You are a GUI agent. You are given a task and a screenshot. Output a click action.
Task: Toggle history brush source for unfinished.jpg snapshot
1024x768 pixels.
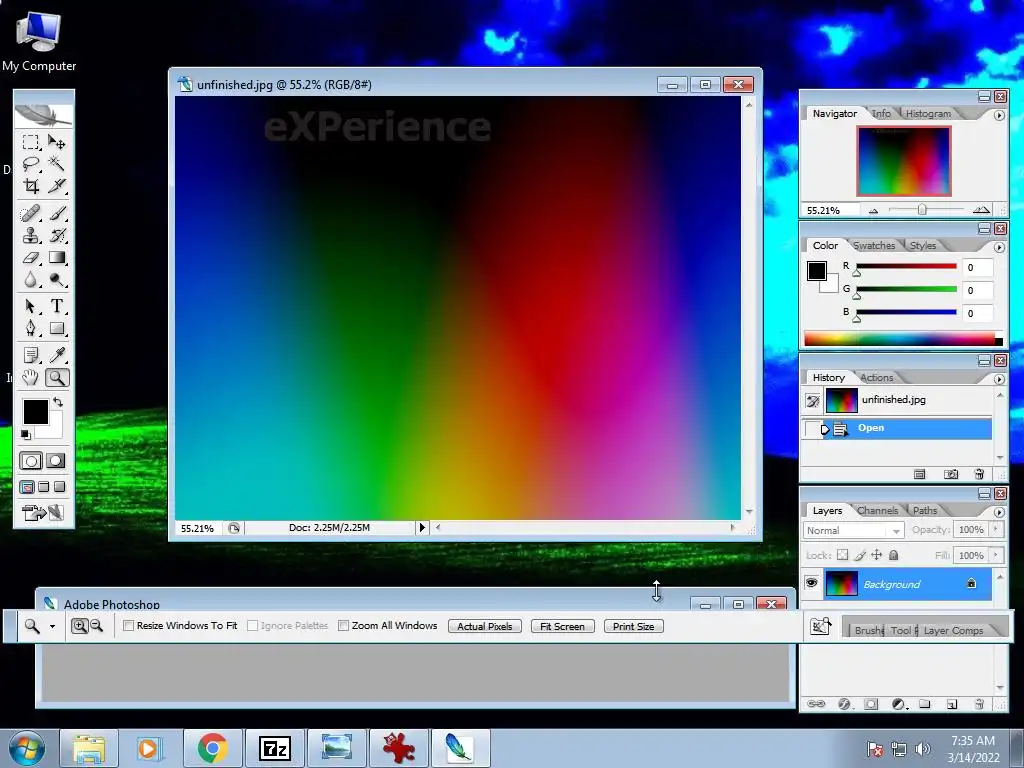(x=812, y=400)
